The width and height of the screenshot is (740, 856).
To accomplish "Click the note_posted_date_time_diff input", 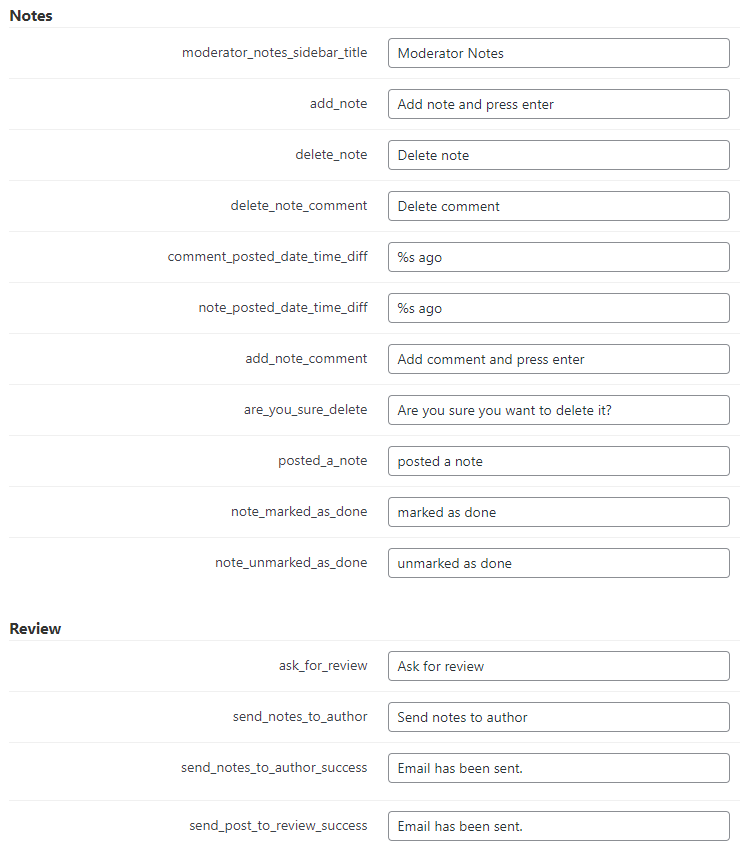I will point(559,308).
